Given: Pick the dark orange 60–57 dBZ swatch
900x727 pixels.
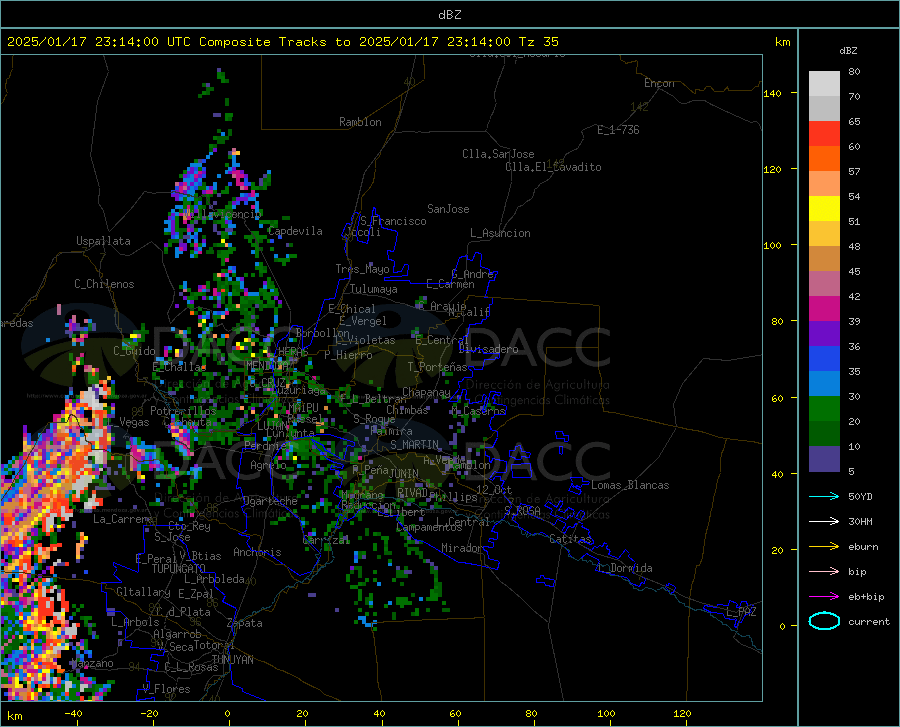Looking at the screenshot, I should pos(824,159).
